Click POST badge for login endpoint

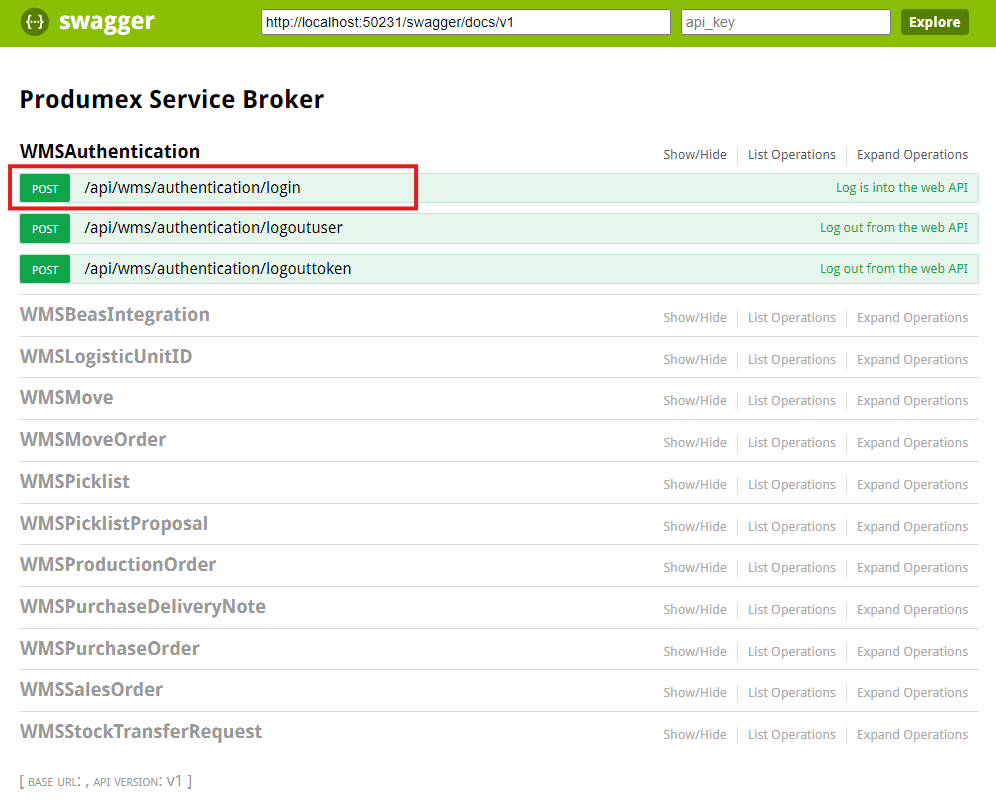[45, 188]
